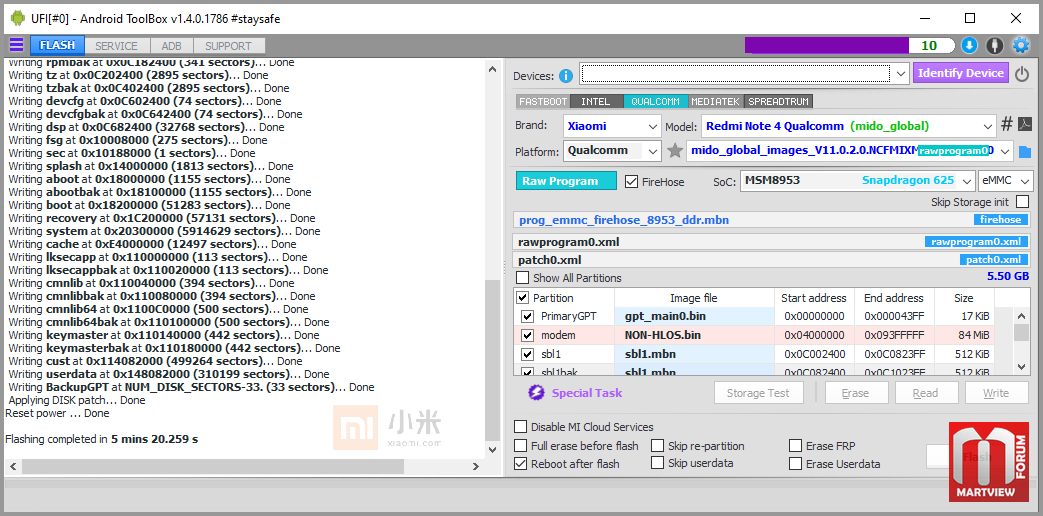Screen dimensions: 1043x516
Task: Click the hash symbol icon next to Model
Action: tap(1007, 125)
